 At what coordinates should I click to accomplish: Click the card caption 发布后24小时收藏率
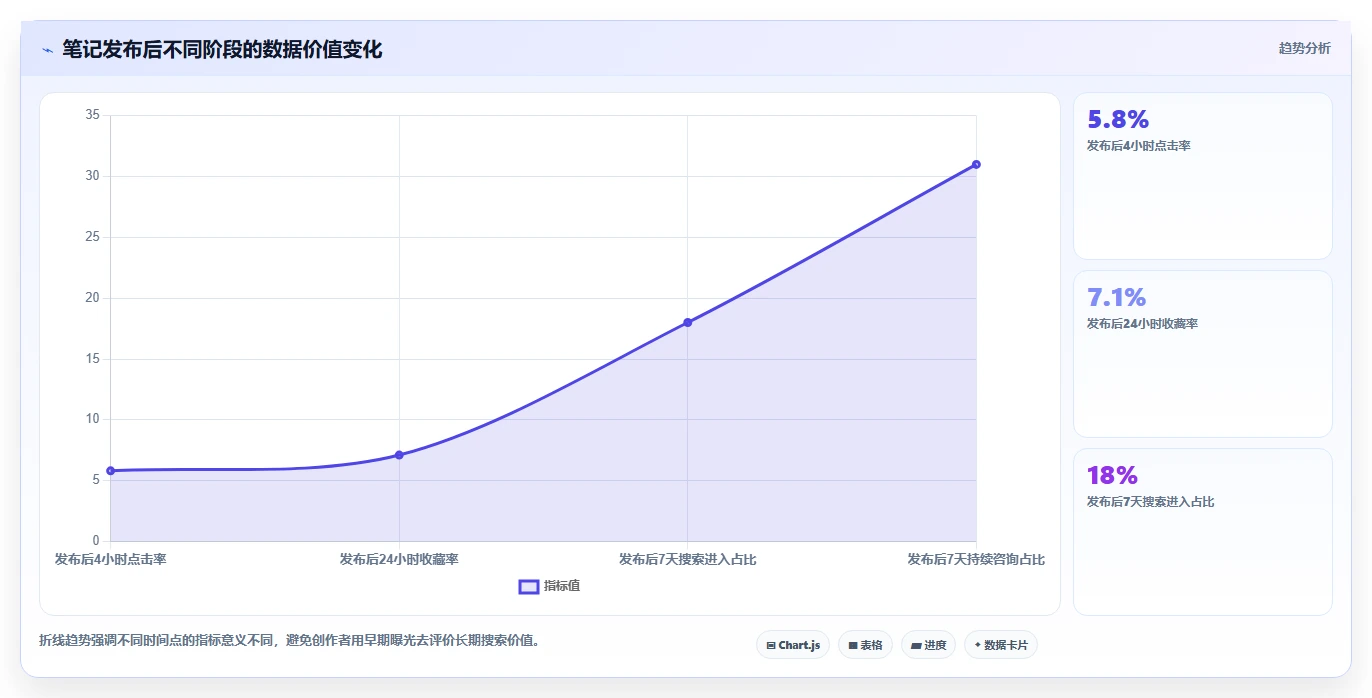click(1142, 324)
